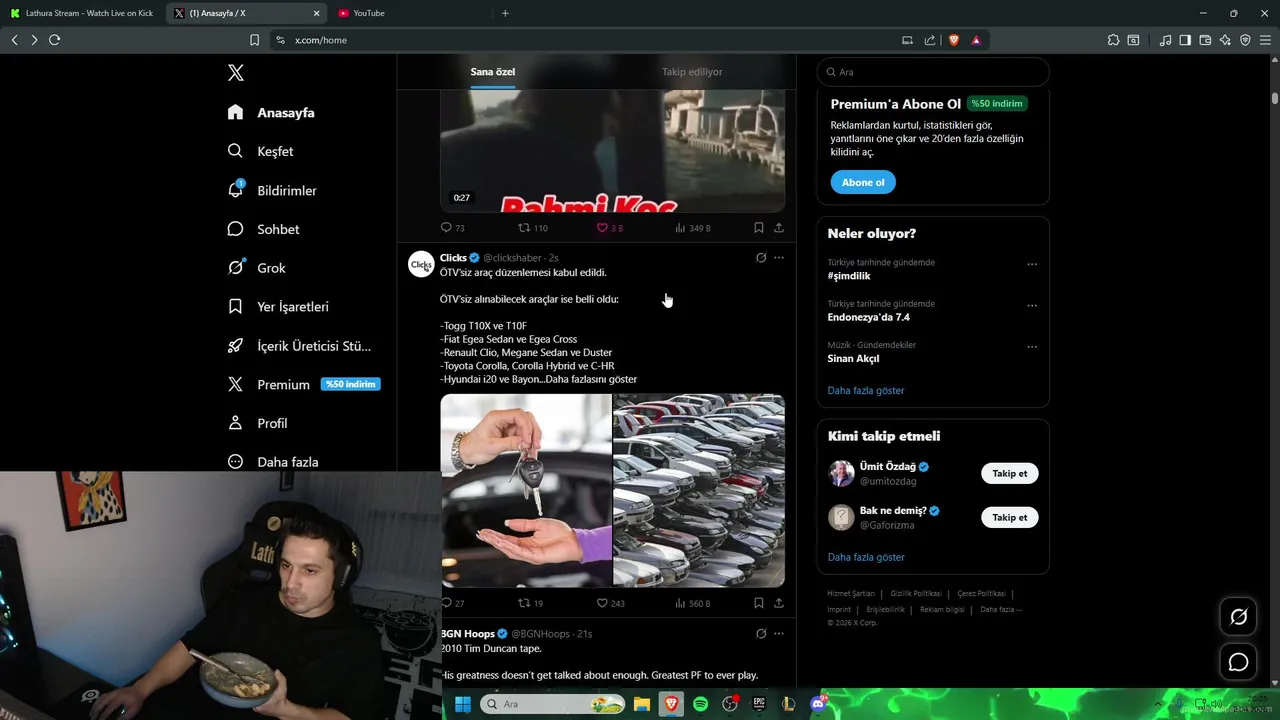
Task: Click the X logo in the sidebar
Action: [236, 73]
